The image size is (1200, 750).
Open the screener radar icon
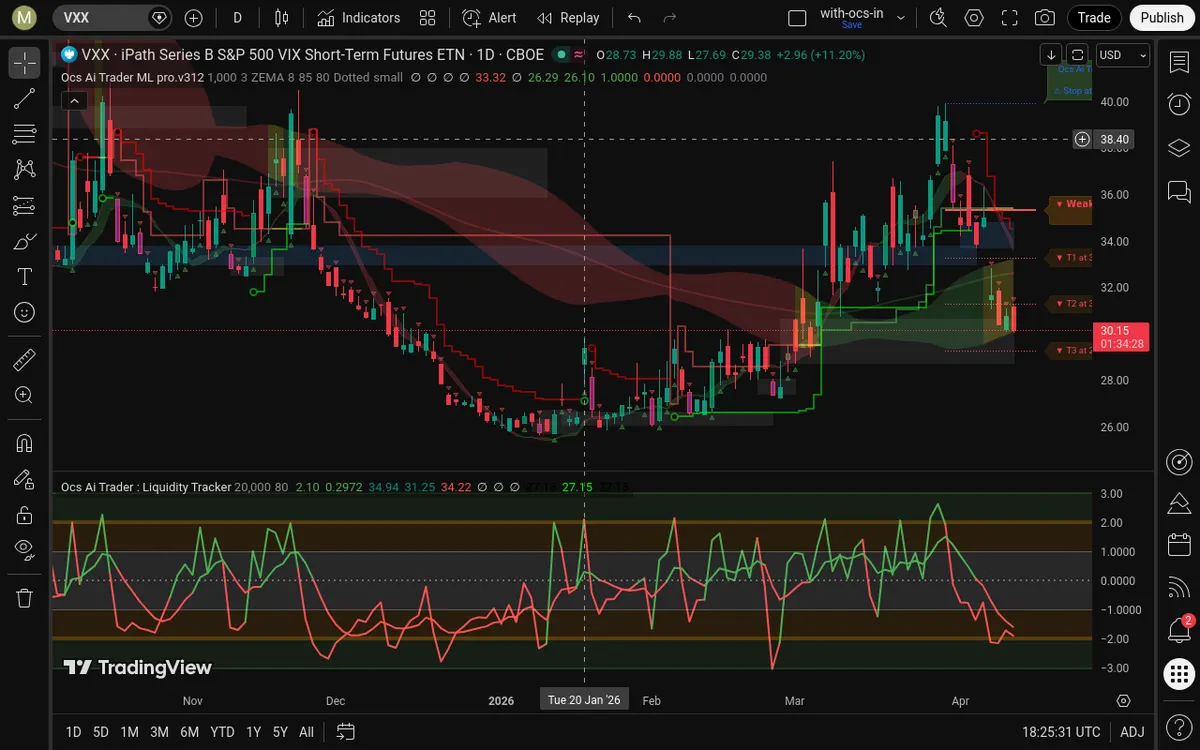(1179, 461)
